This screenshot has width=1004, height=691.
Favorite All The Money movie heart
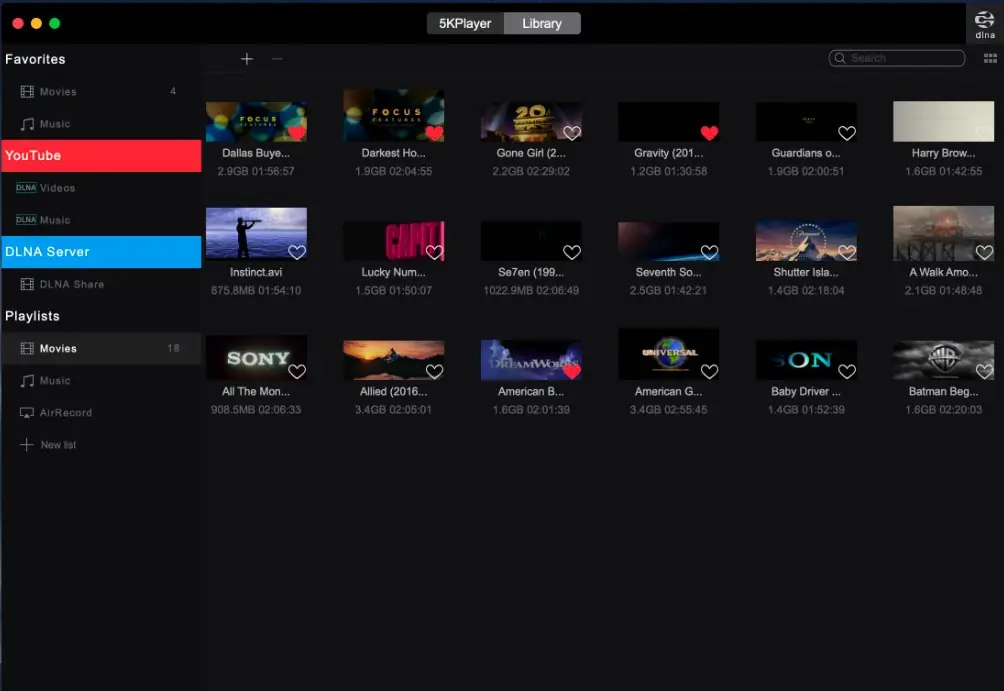click(296, 371)
